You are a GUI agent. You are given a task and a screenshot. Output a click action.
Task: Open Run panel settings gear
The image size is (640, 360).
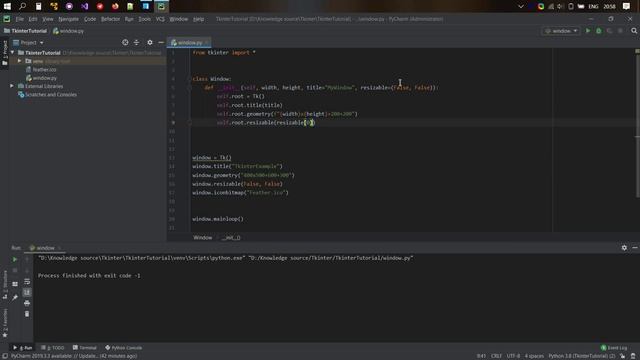[624, 248]
